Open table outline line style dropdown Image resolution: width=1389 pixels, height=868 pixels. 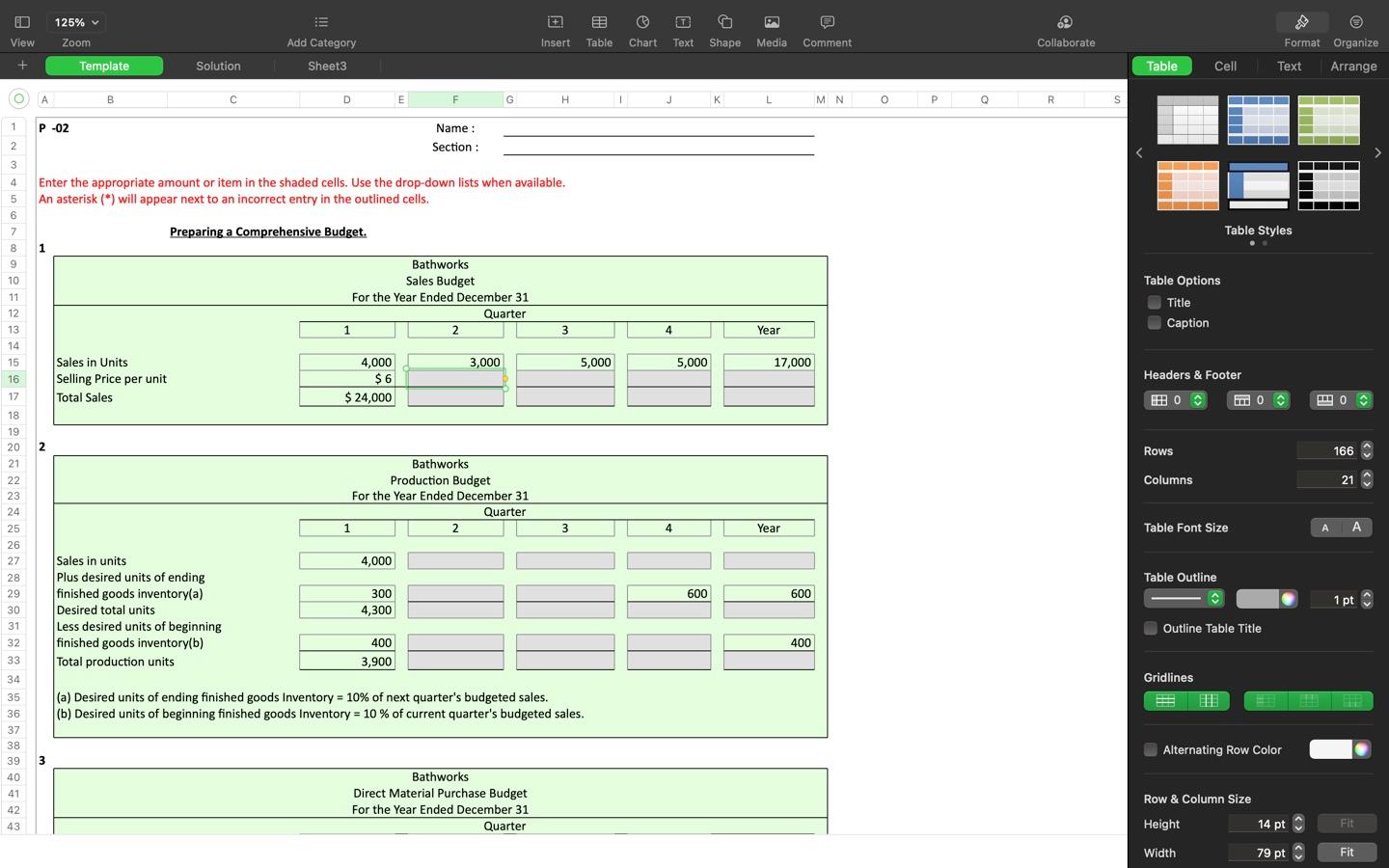click(1185, 599)
